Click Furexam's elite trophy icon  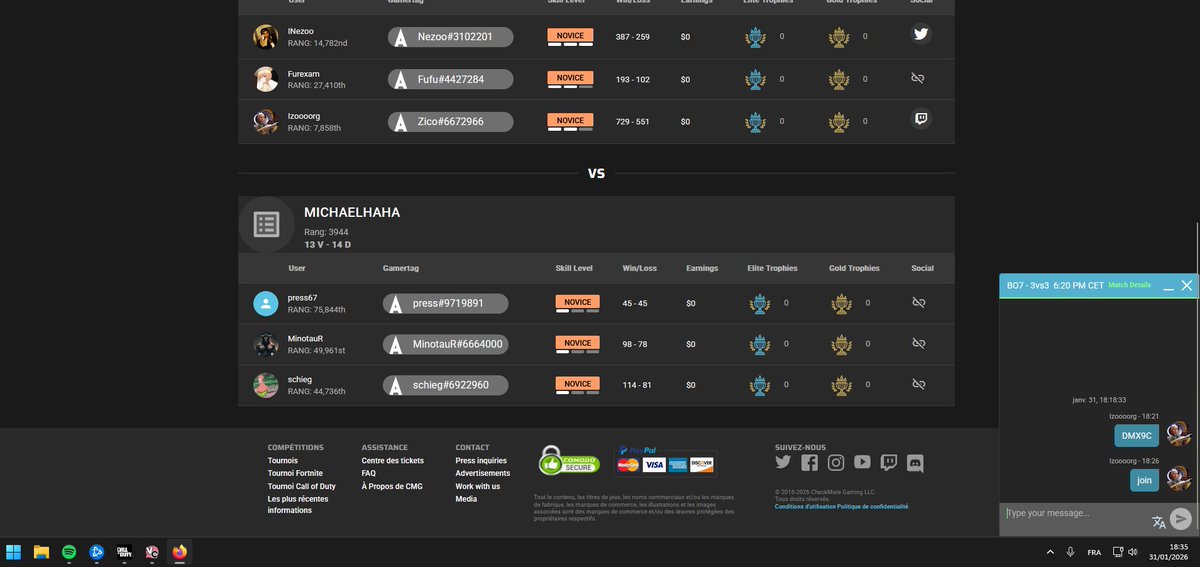pyautogui.click(x=755, y=80)
